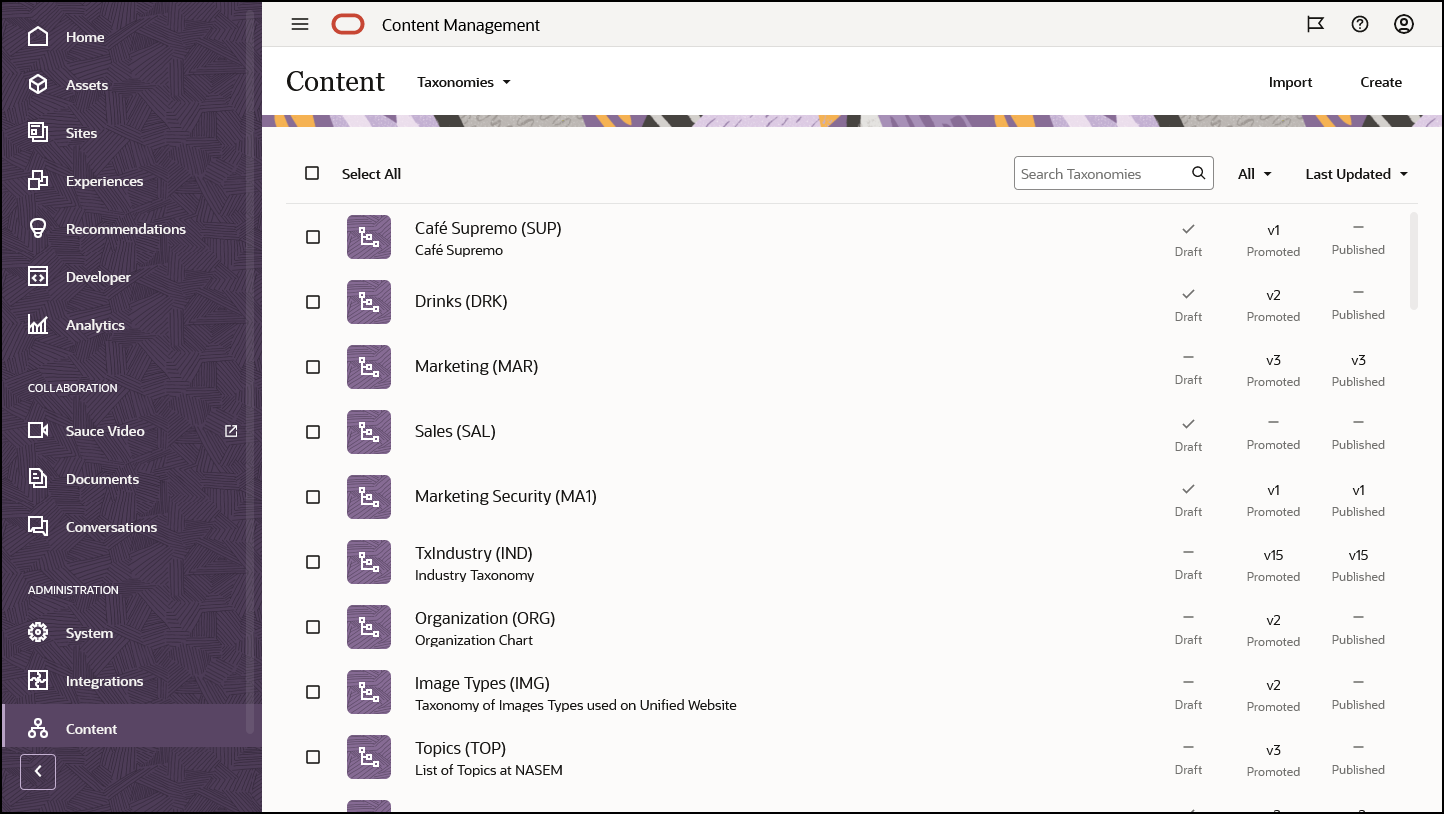Open Analytics in the navigation

click(x=95, y=325)
